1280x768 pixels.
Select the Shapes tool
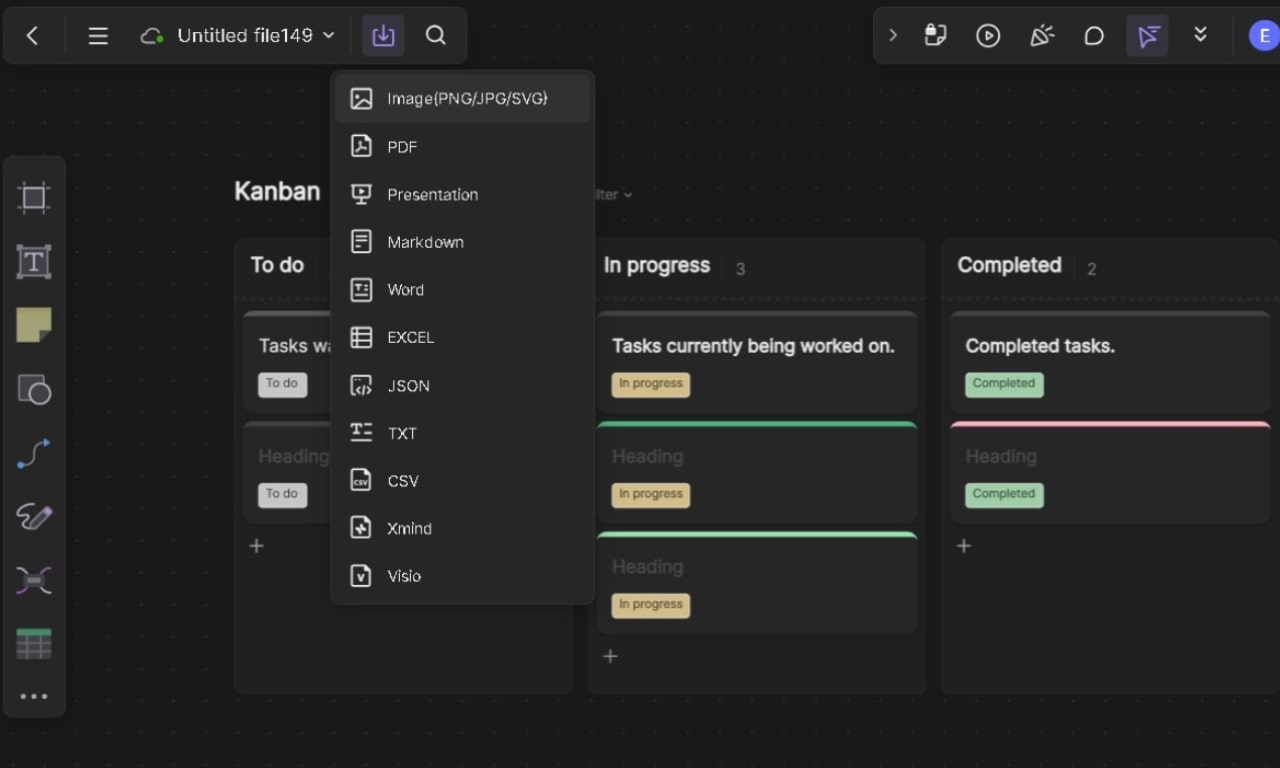point(34,389)
